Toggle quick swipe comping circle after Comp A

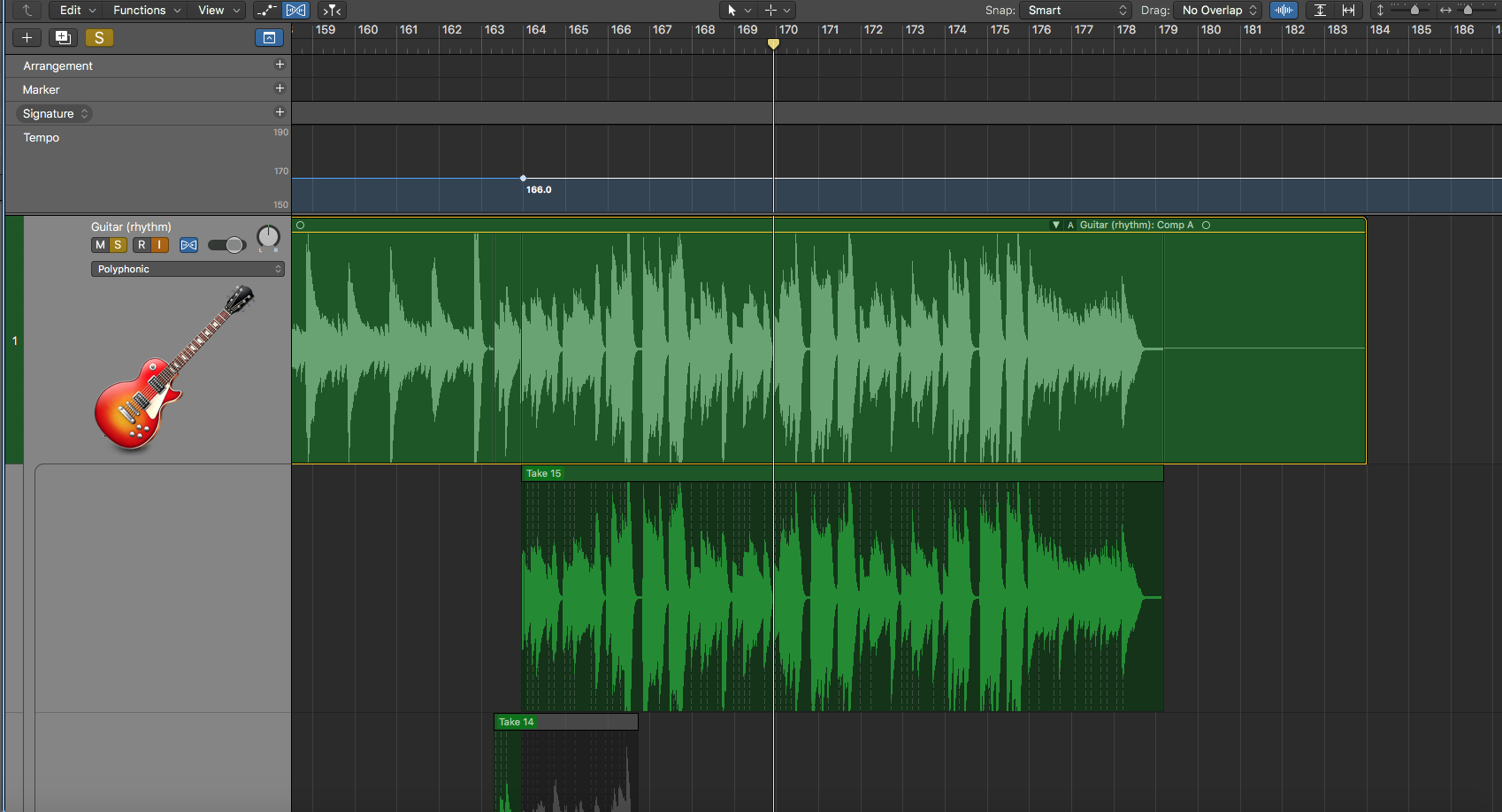pos(1206,225)
